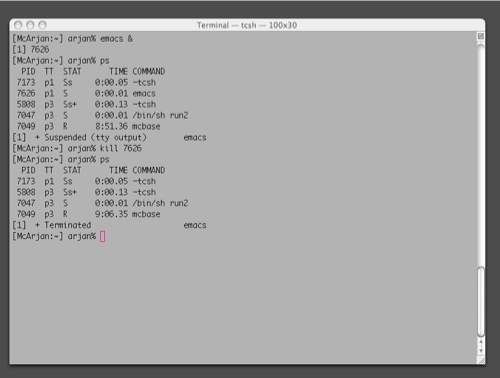Click the split pane icon above scrollbar
The image size is (500, 378).
coord(481,36)
